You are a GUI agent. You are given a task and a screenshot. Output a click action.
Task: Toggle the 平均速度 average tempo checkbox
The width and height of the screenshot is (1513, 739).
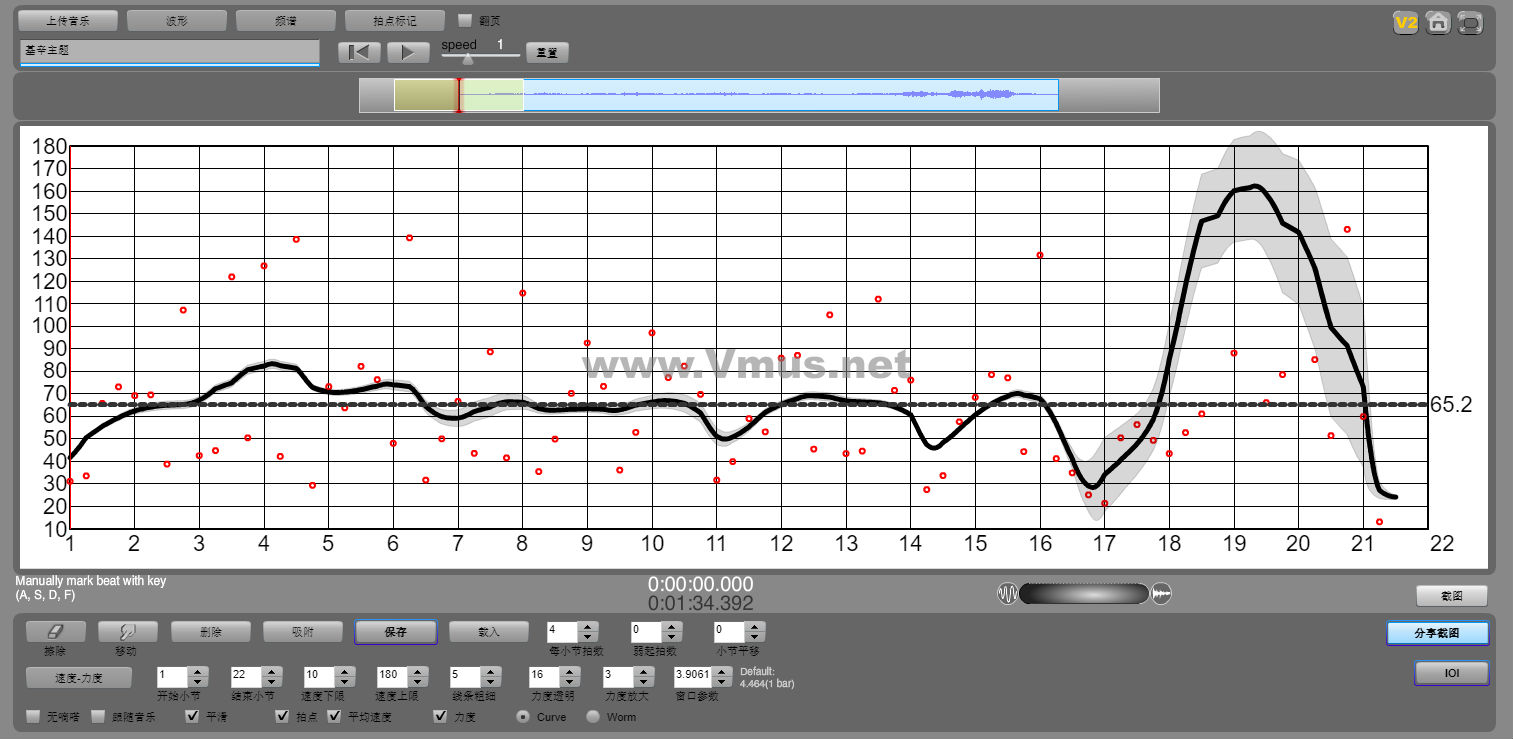point(335,716)
